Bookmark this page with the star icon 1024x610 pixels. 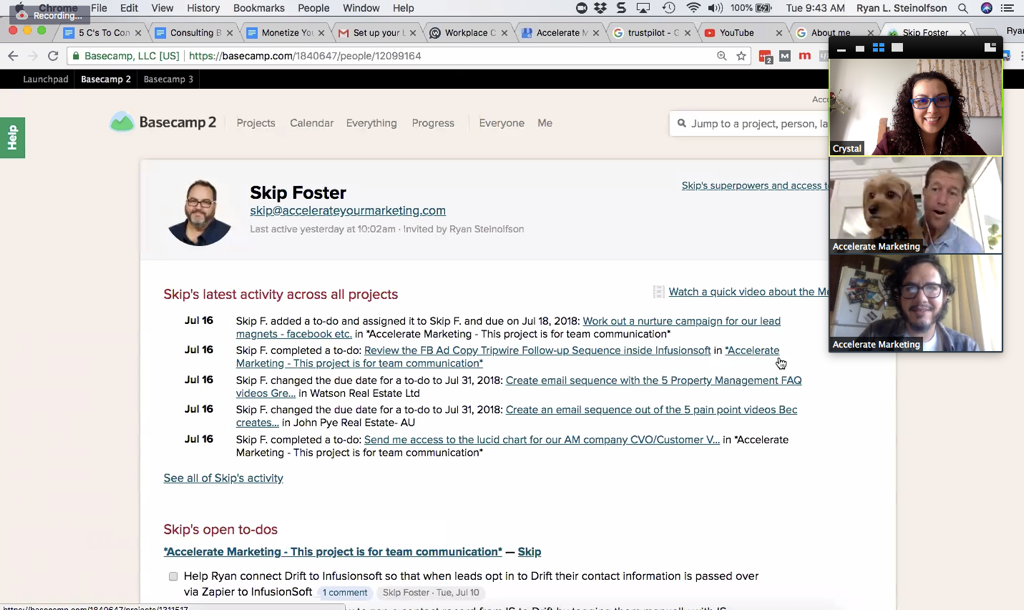[741, 56]
